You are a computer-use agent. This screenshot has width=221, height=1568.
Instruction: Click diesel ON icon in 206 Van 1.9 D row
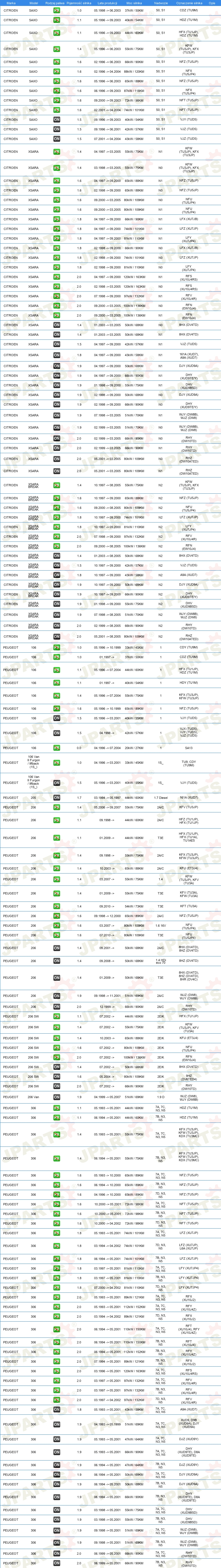[x=57, y=1097]
